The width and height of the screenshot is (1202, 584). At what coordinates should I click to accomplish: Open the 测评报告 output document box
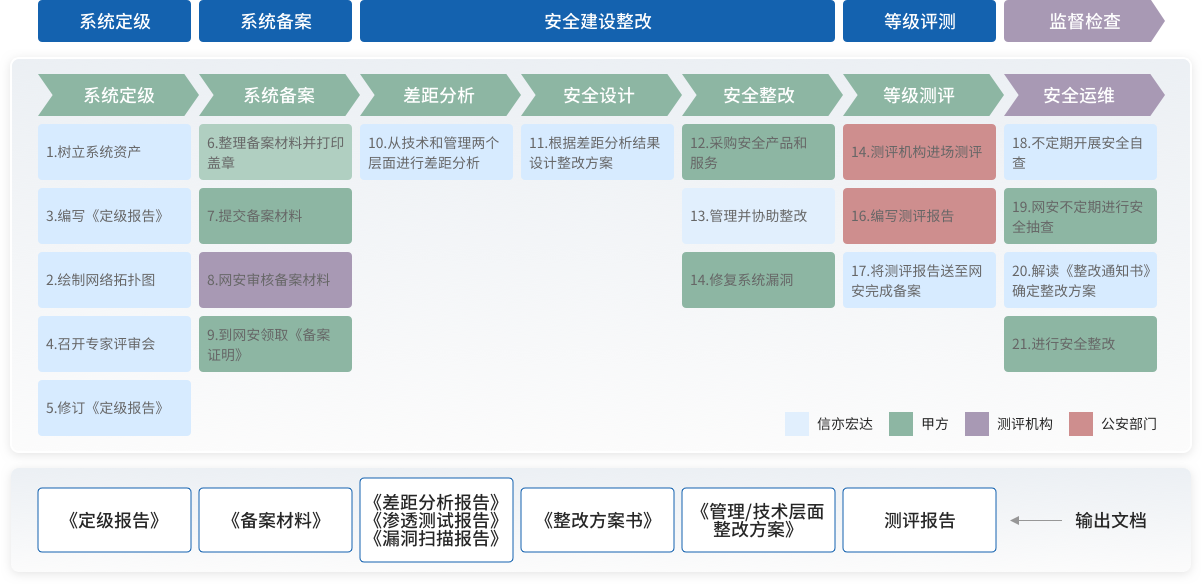(919, 520)
